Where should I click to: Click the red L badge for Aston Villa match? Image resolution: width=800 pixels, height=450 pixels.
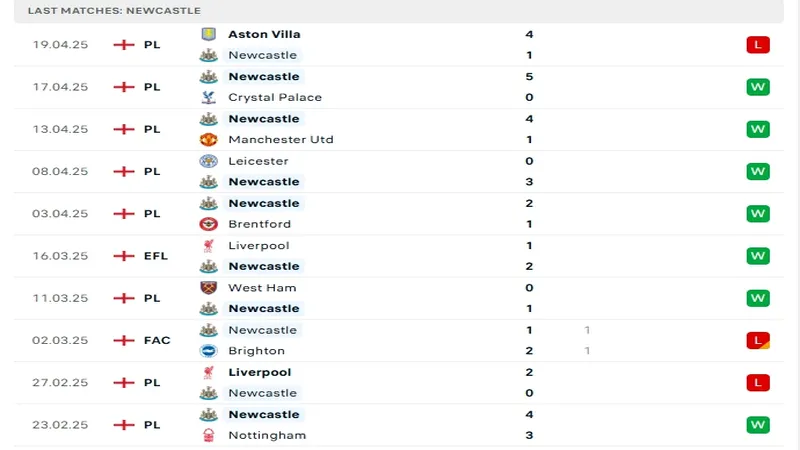click(x=757, y=45)
